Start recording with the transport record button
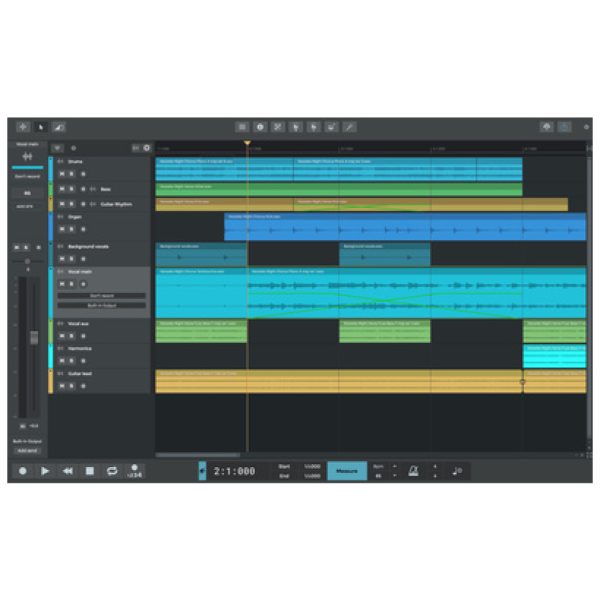 pyautogui.click(x=23, y=471)
